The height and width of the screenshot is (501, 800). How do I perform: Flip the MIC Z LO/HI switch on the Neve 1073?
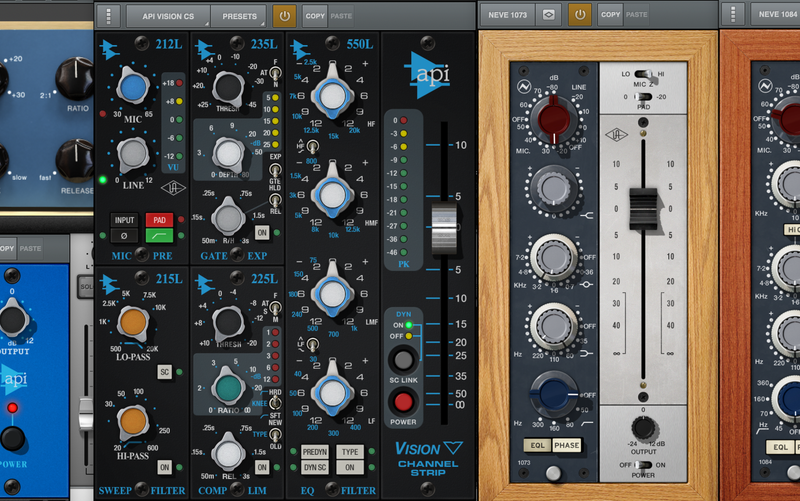click(643, 74)
